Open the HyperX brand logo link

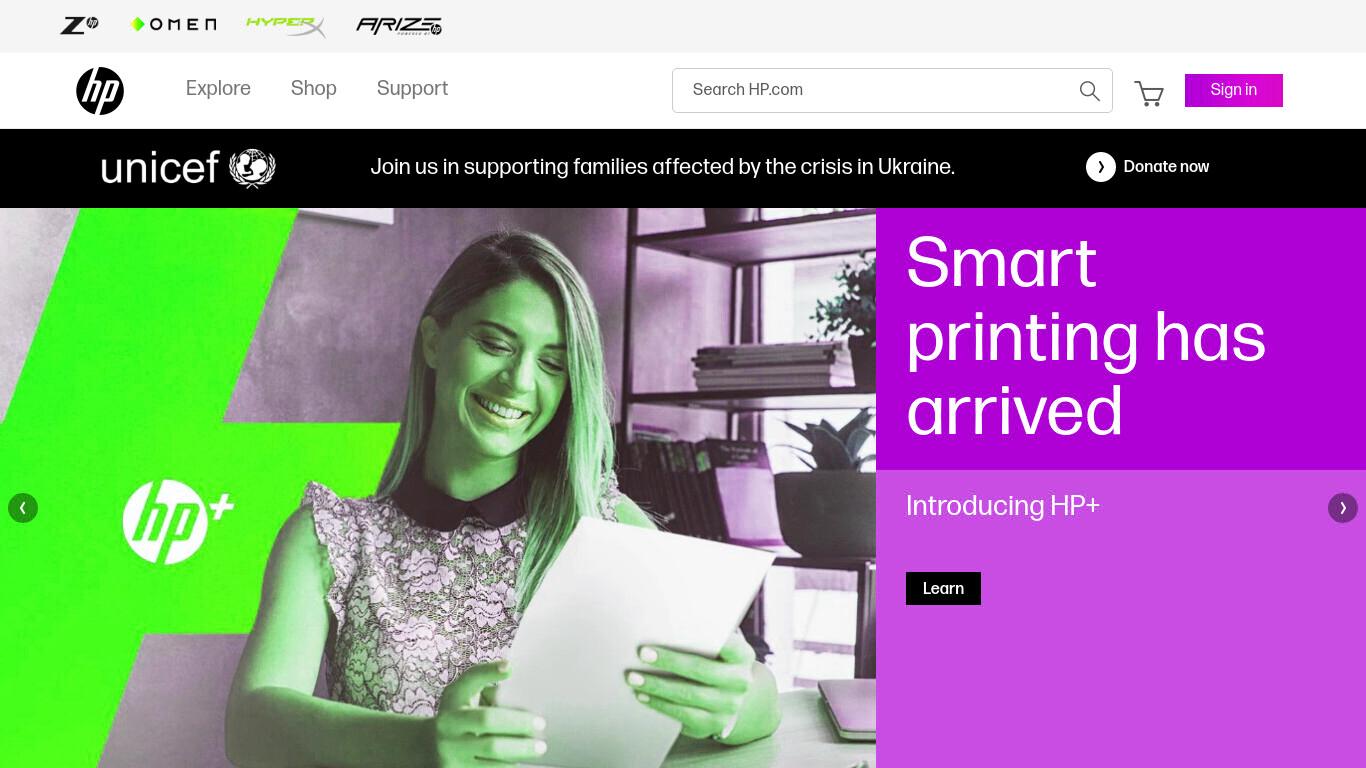(286, 25)
